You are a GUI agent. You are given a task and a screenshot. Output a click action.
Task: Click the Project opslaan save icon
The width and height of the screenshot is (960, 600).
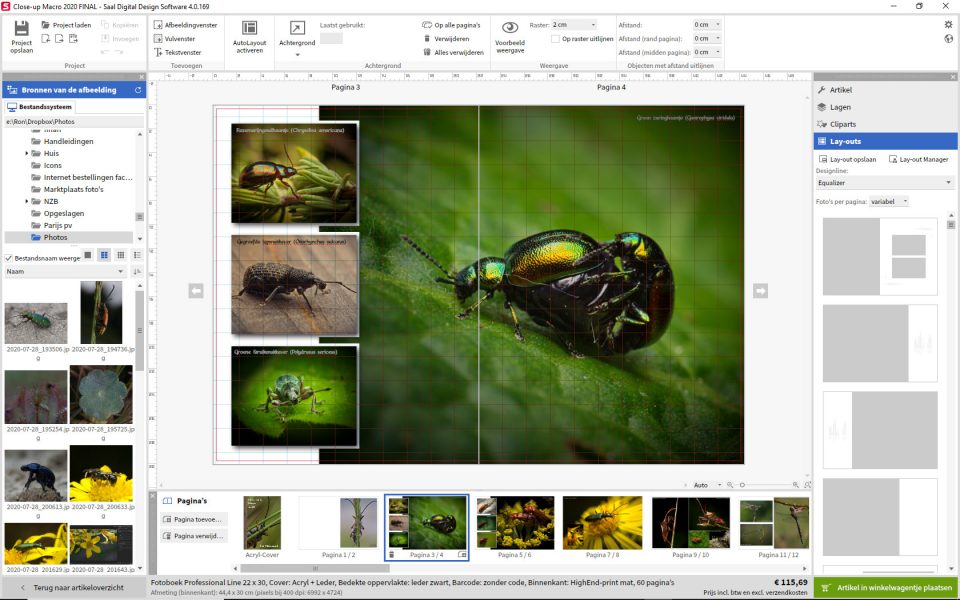21,28
